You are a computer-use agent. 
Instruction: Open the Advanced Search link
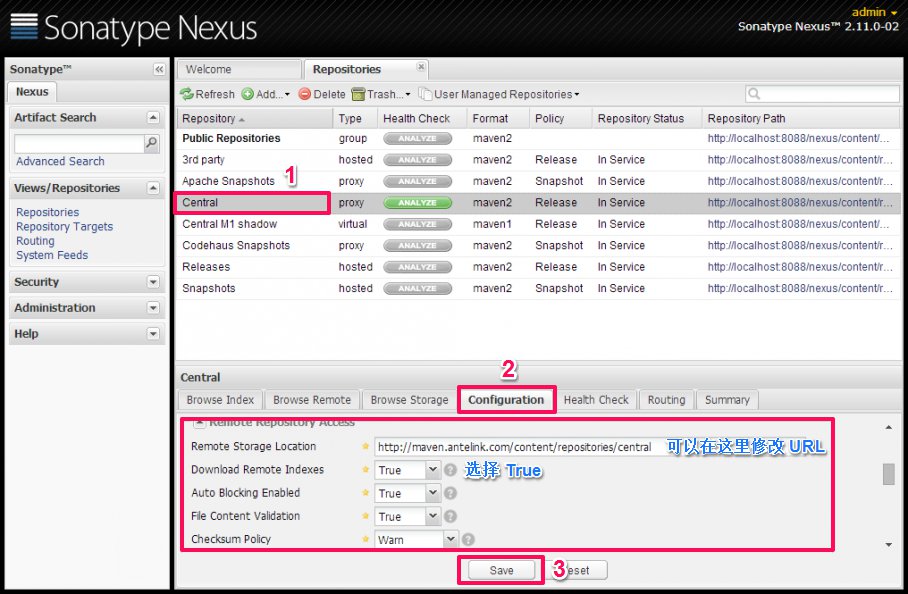coord(60,162)
